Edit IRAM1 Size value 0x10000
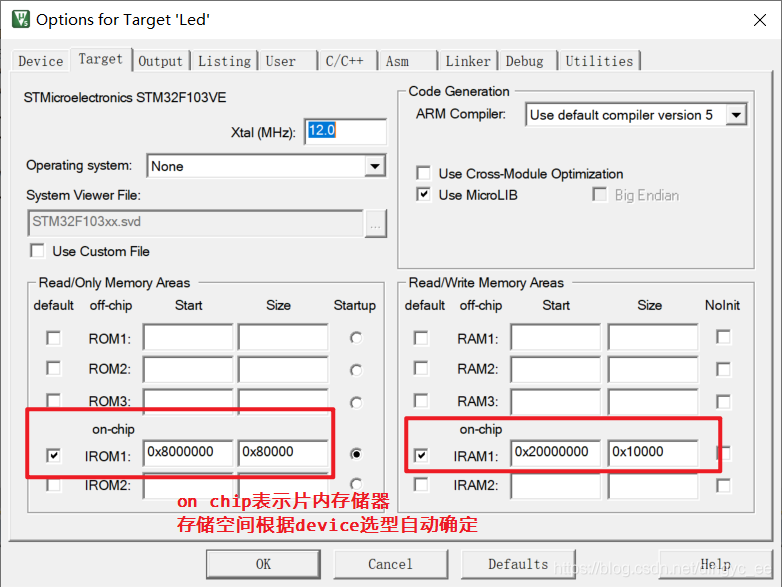Viewport: 782px width, 587px height. [653, 453]
